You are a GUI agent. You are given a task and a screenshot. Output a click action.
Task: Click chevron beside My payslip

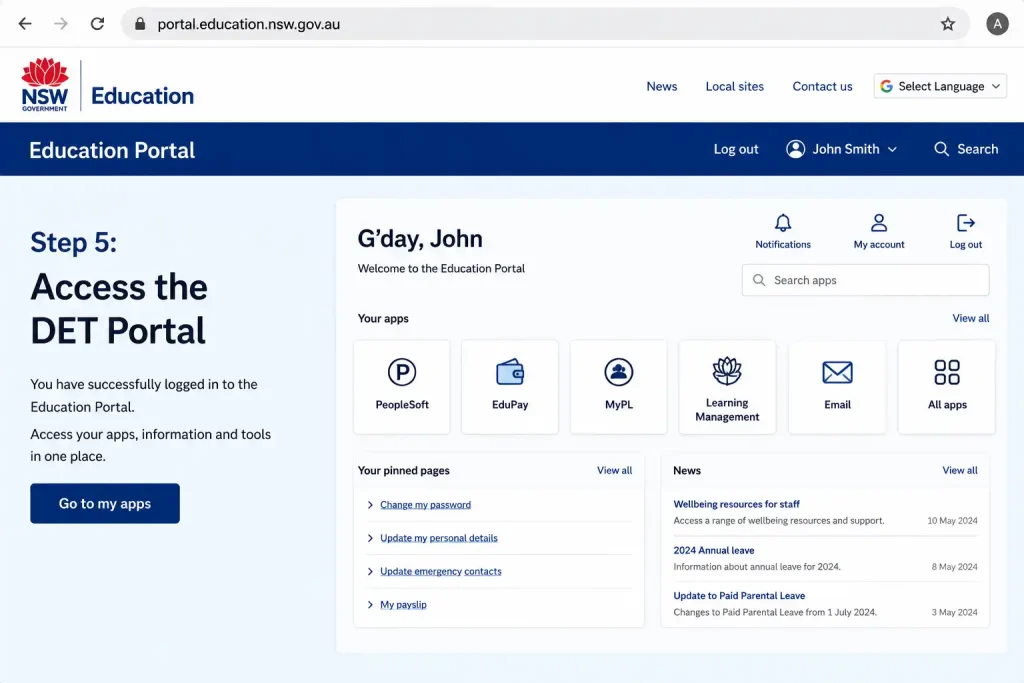(370, 605)
